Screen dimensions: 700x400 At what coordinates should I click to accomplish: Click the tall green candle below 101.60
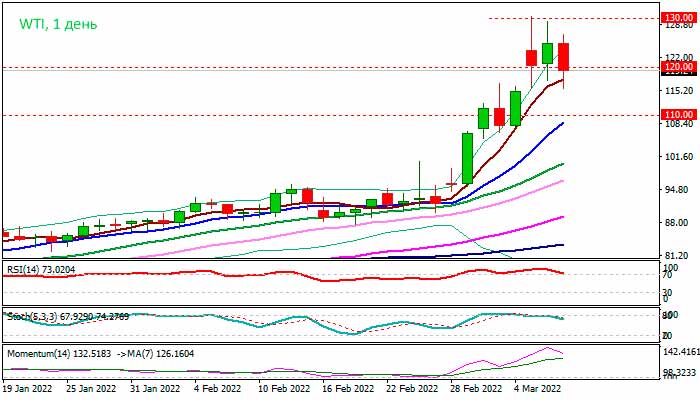click(x=467, y=157)
